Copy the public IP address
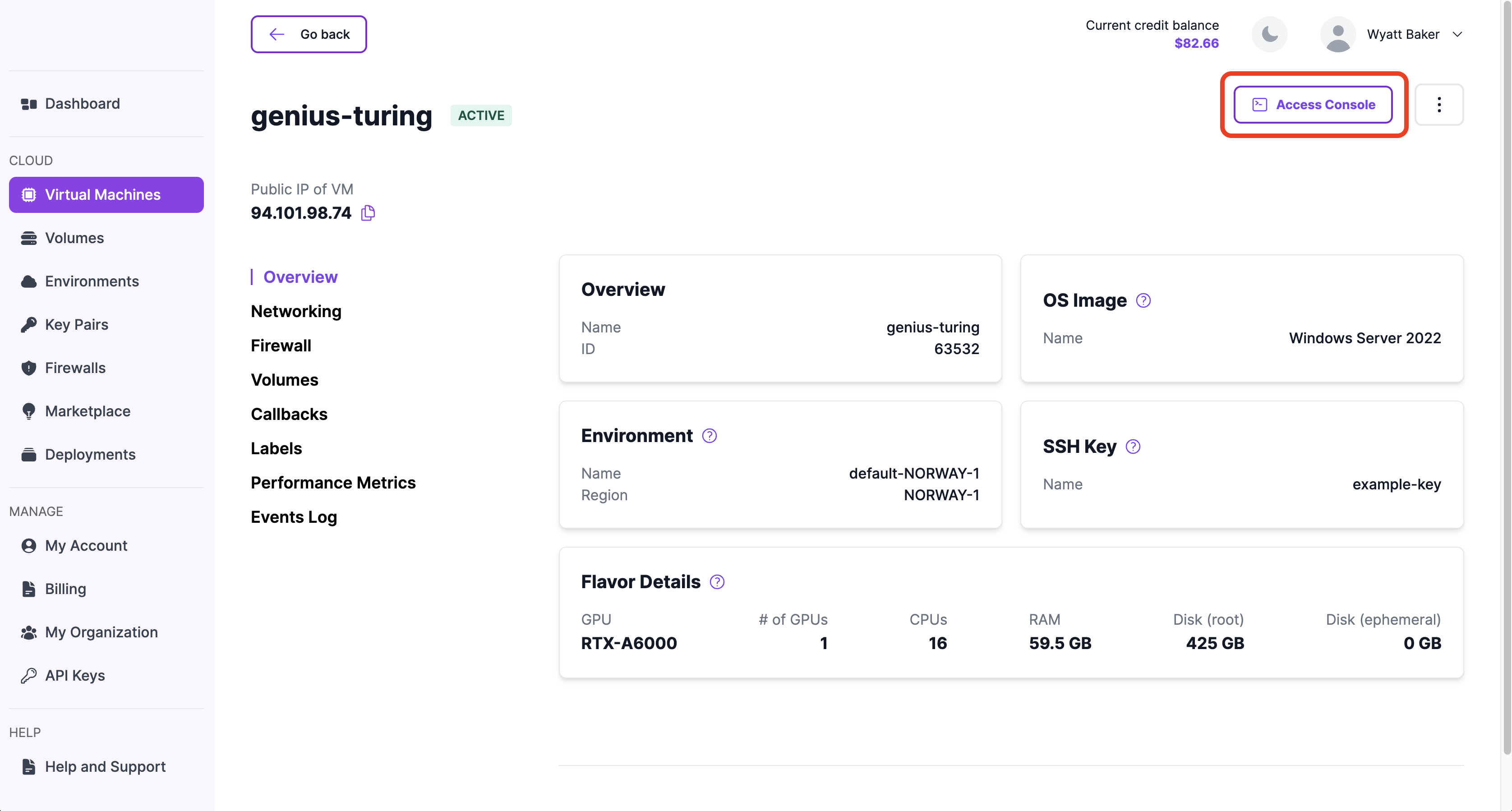This screenshot has height=811, width=1512. tap(368, 212)
